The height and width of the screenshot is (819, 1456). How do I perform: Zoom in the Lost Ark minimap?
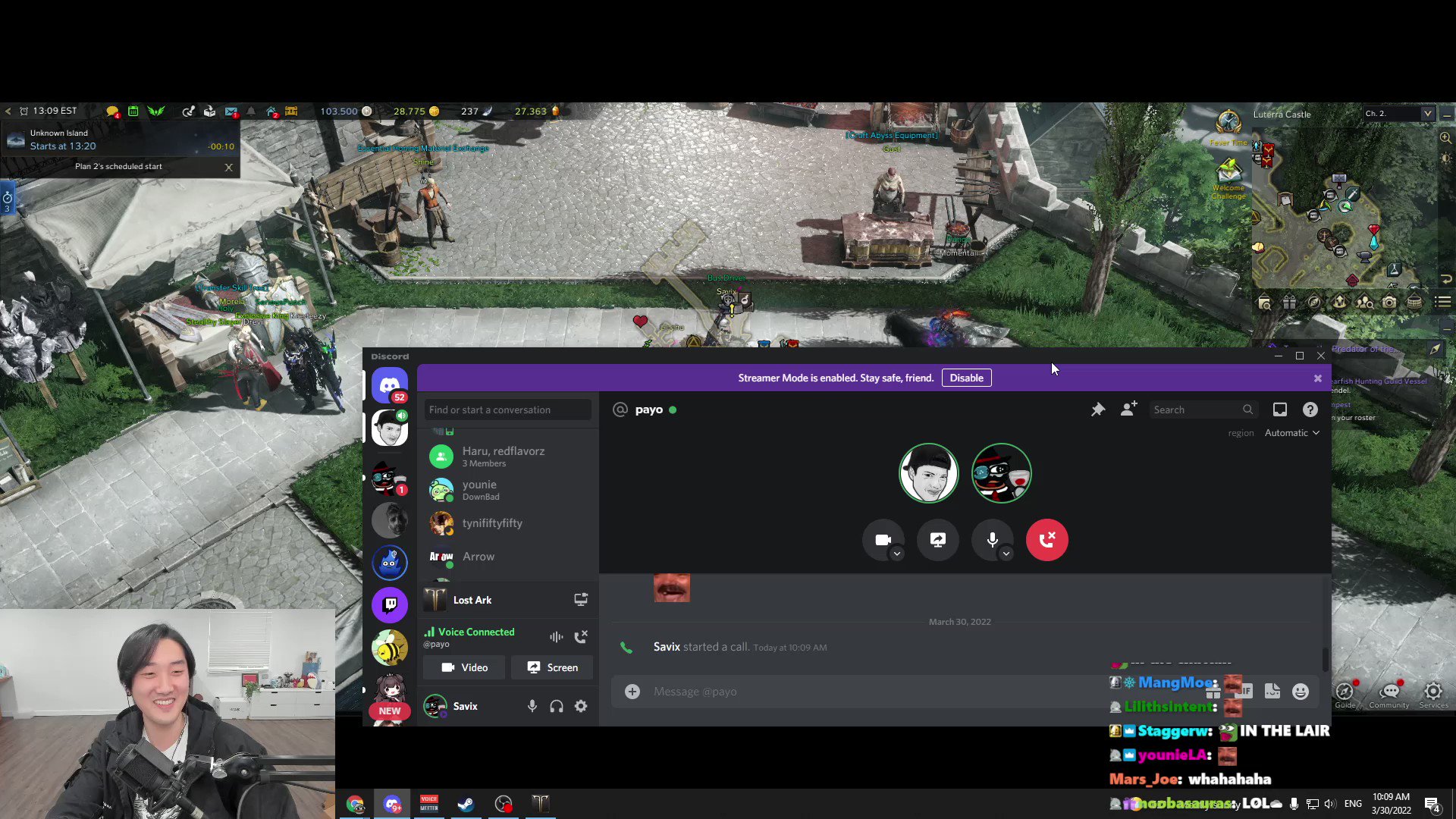pyautogui.click(x=1445, y=138)
